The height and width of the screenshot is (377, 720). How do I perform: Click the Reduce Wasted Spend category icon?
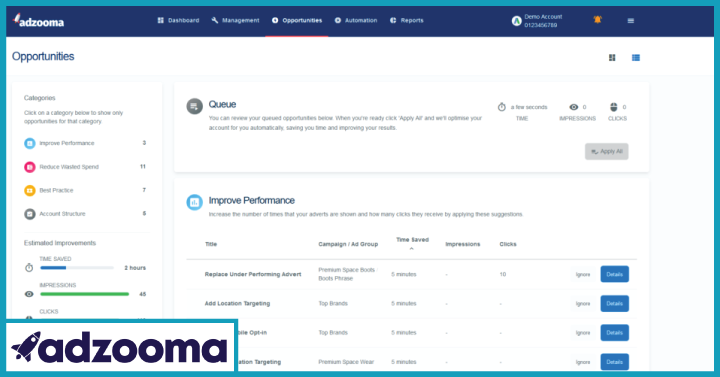29,167
